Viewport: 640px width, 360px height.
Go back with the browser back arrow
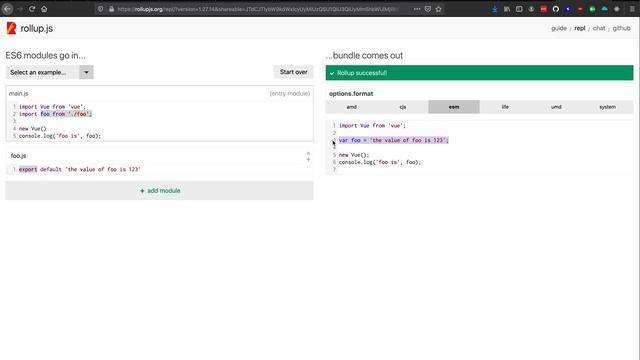pyautogui.click(x=7, y=9)
